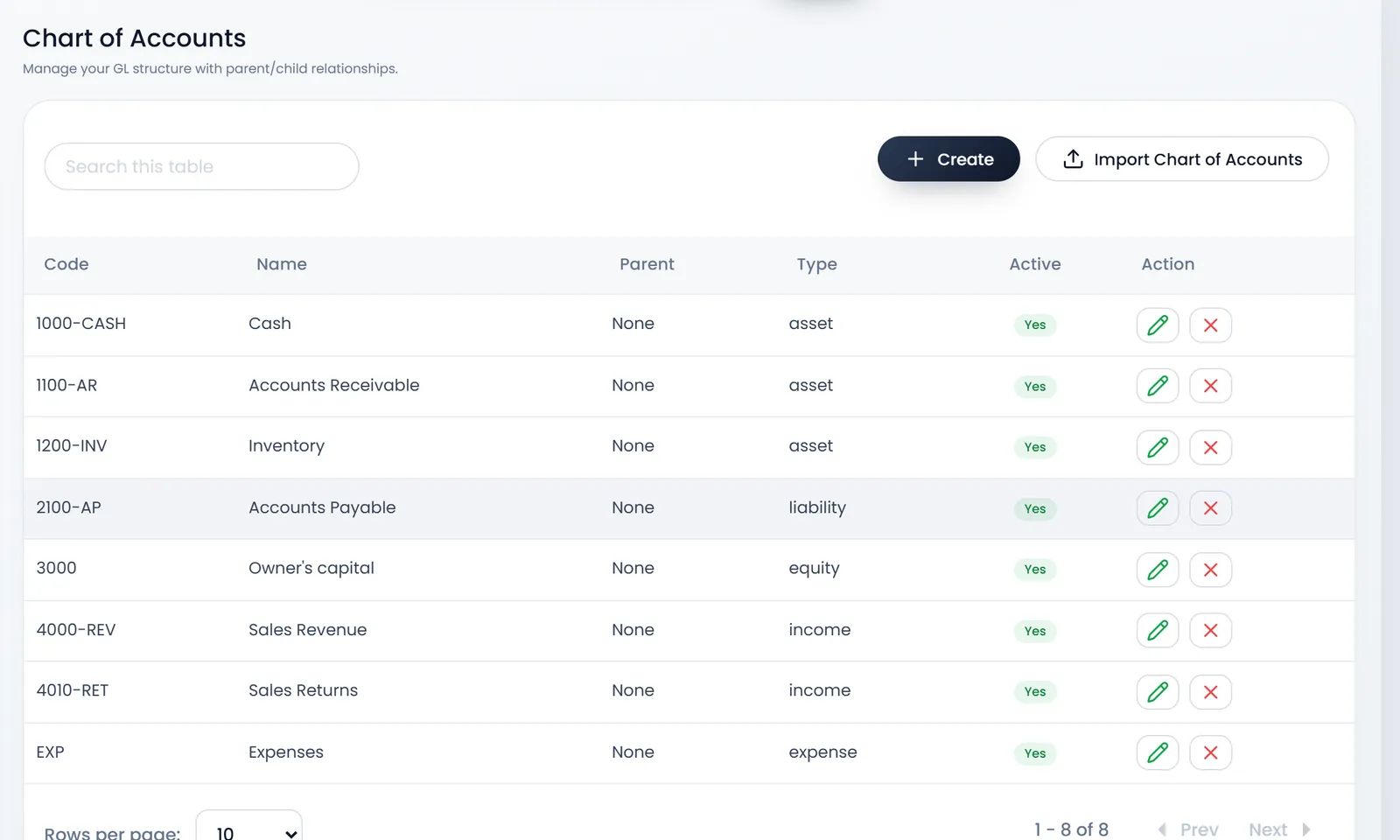The height and width of the screenshot is (840, 1400).
Task: Delete the Inventory account
Action: point(1211,447)
